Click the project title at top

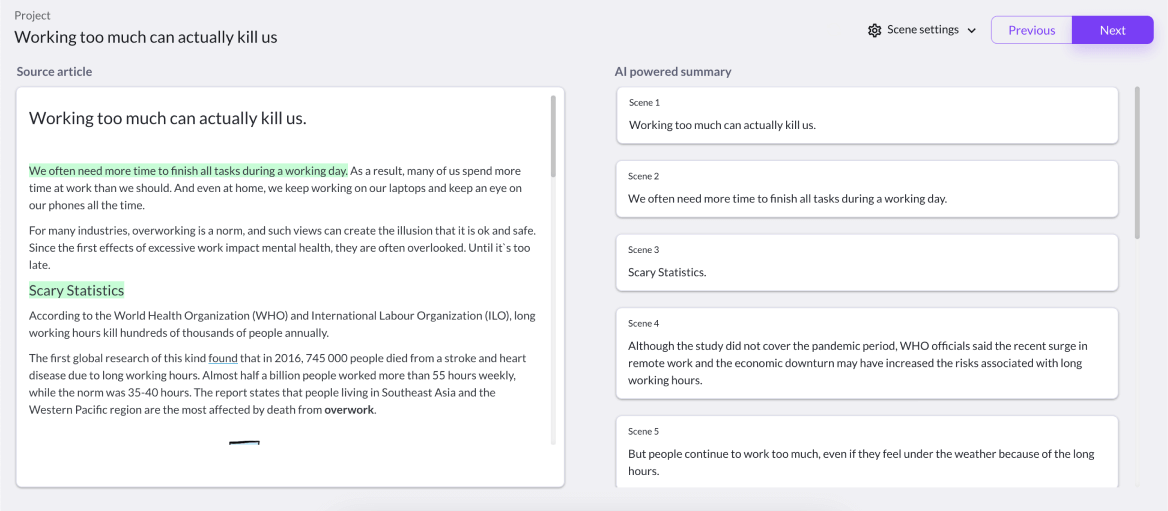146,37
